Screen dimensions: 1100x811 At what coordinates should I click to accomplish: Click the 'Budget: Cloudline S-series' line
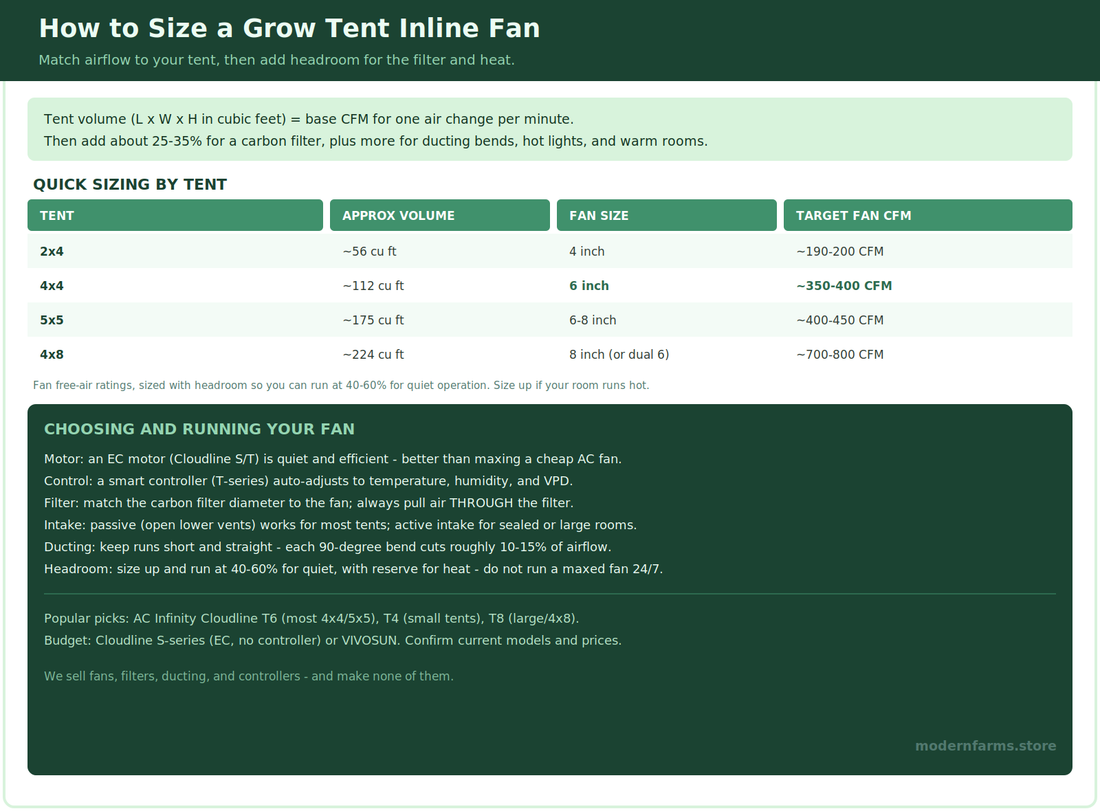(x=333, y=641)
